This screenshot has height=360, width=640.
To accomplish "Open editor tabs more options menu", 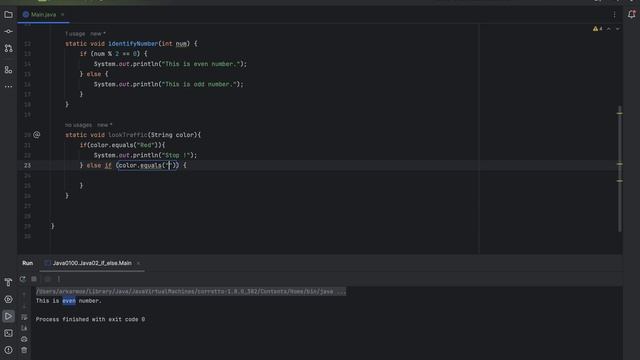I will point(614,15).
